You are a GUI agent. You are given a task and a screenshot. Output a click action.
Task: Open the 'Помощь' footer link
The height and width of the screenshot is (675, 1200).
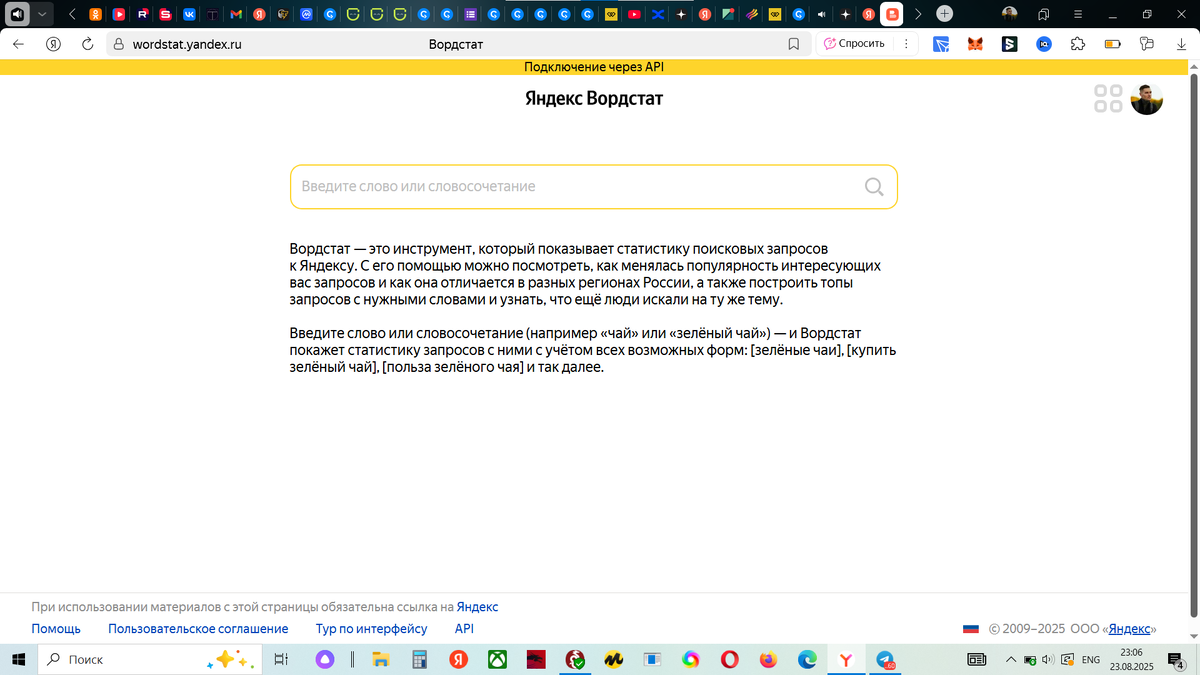(x=56, y=629)
